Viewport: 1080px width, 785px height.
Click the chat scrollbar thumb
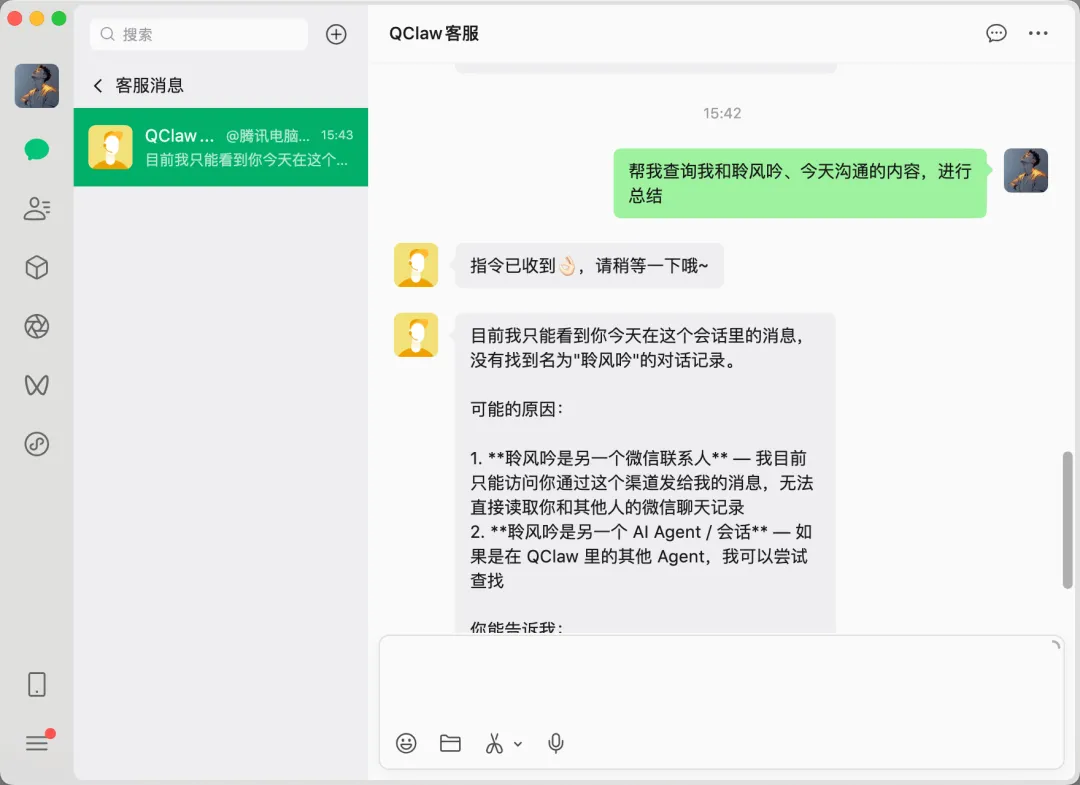tap(1068, 520)
